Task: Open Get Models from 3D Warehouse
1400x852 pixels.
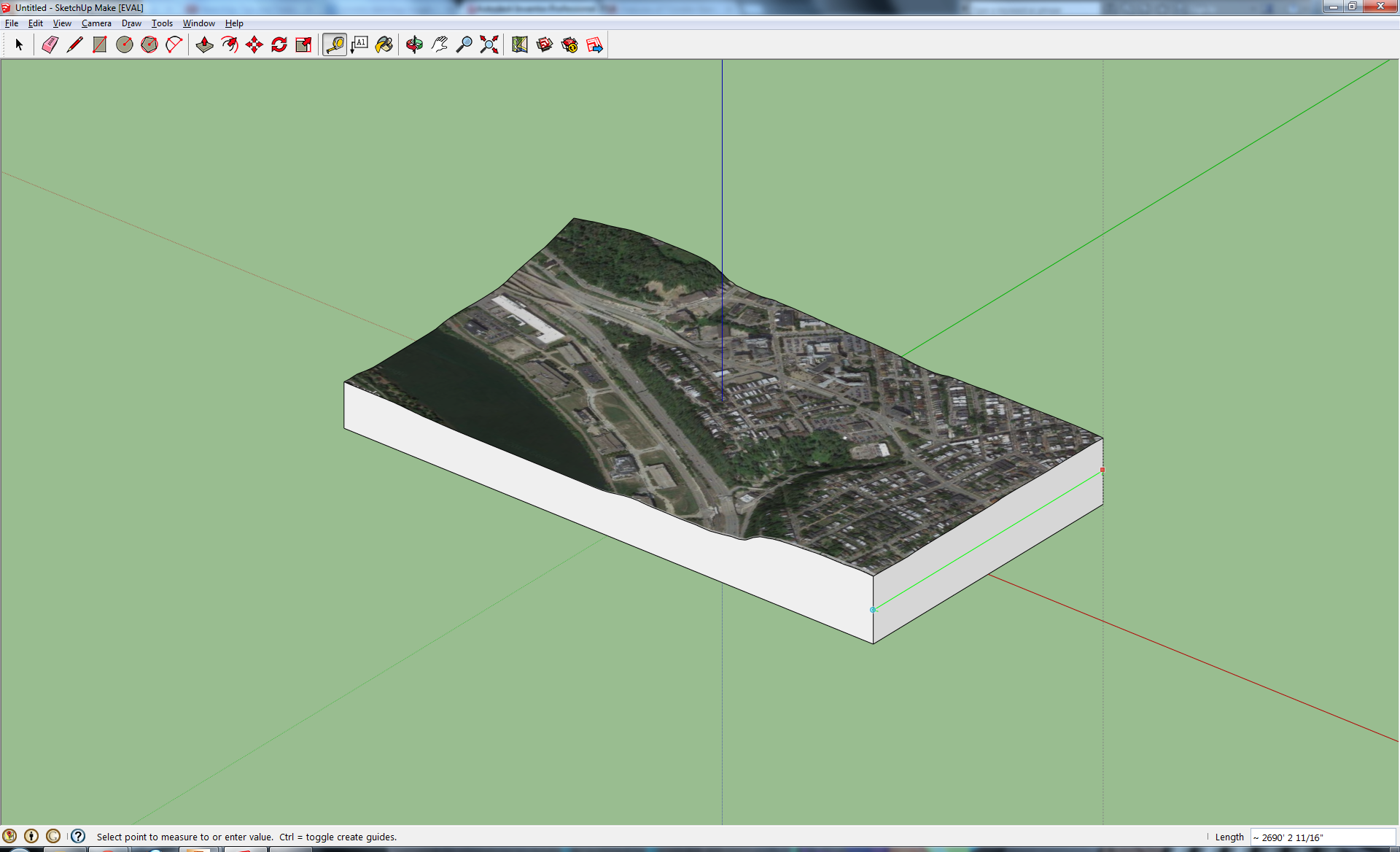Action: pyautogui.click(x=545, y=44)
